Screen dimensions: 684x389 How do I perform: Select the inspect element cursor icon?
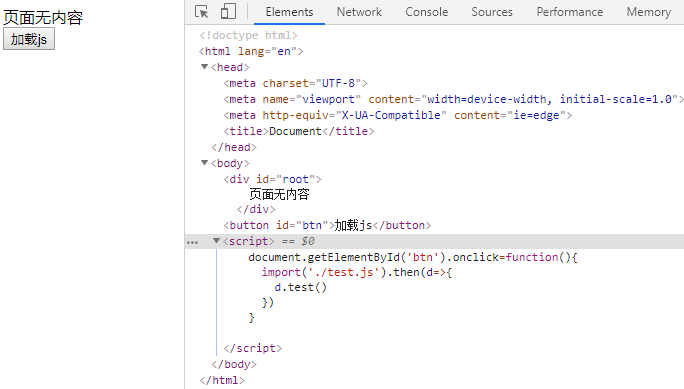coord(202,12)
